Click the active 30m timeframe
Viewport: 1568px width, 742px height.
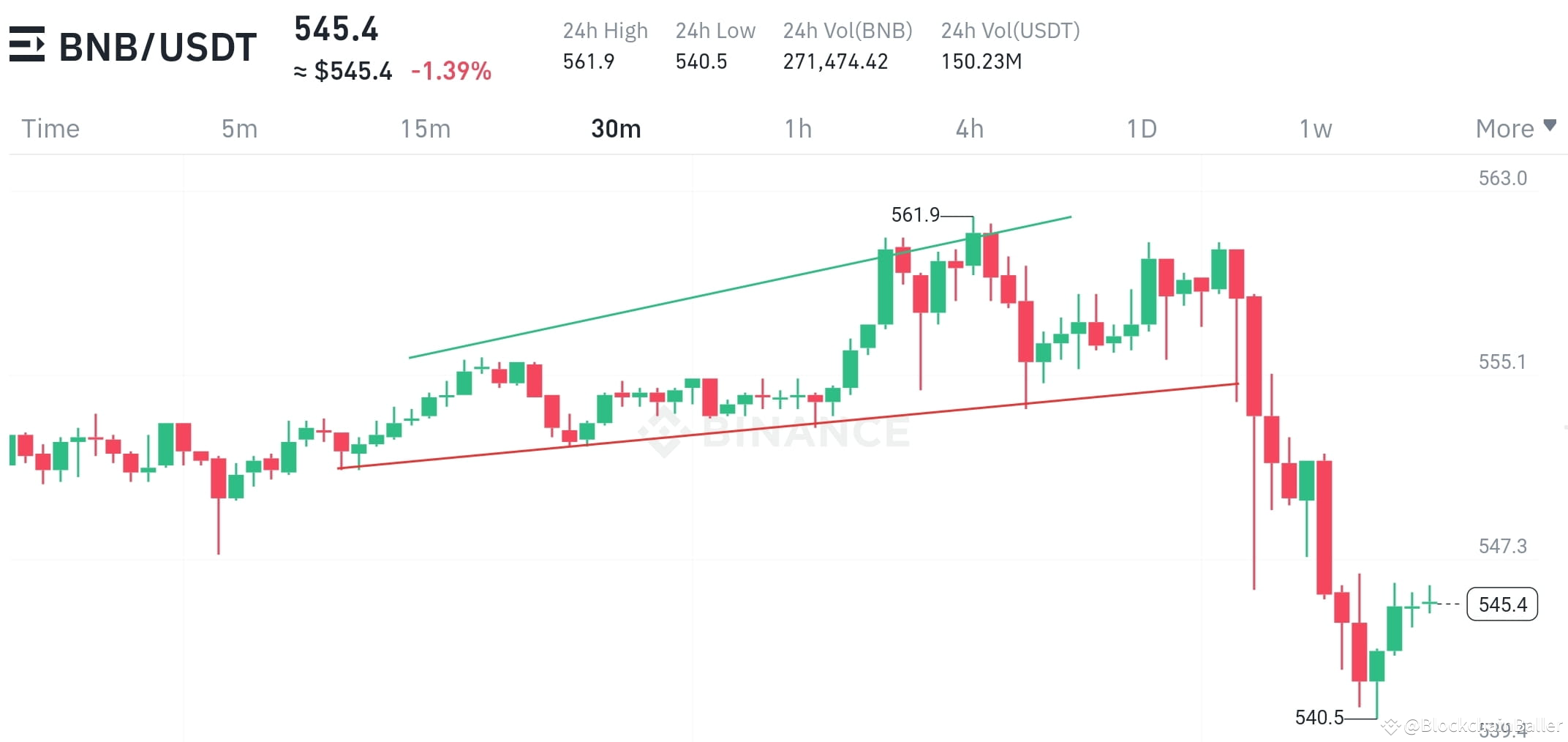(615, 128)
